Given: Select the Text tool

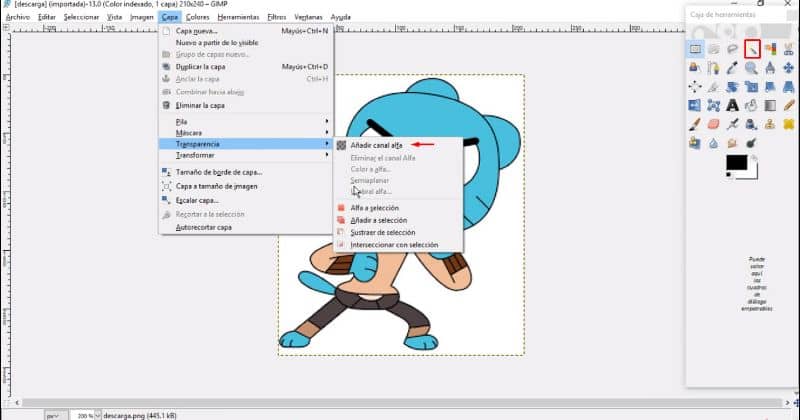Looking at the screenshot, I should 733,105.
